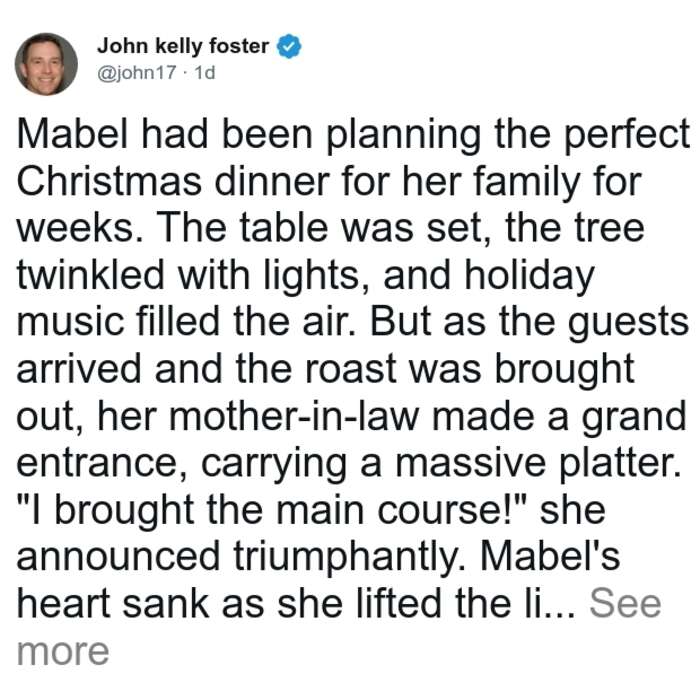Click the word heart on the final text line
The height and width of the screenshot is (700, 700).
click(63, 603)
